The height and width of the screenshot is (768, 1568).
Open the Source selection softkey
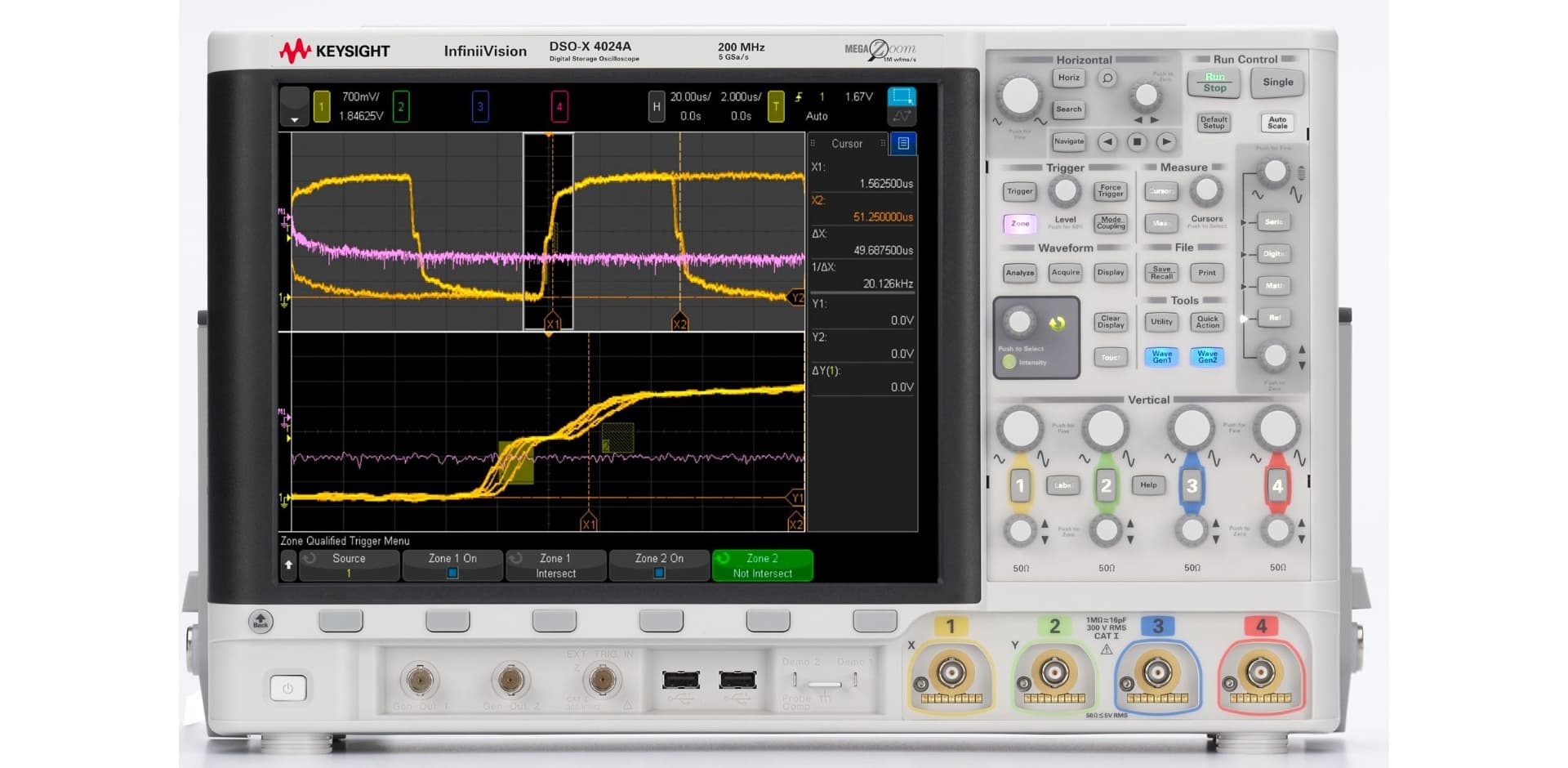click(349, 564)
